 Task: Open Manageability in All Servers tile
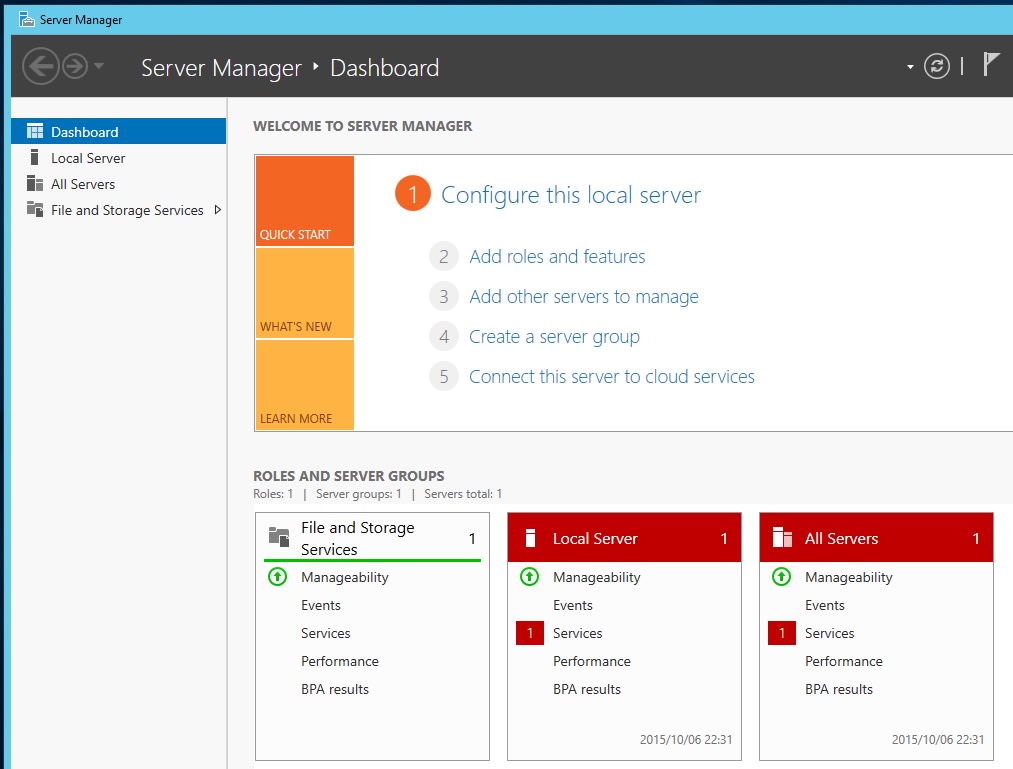pos(848,577)
